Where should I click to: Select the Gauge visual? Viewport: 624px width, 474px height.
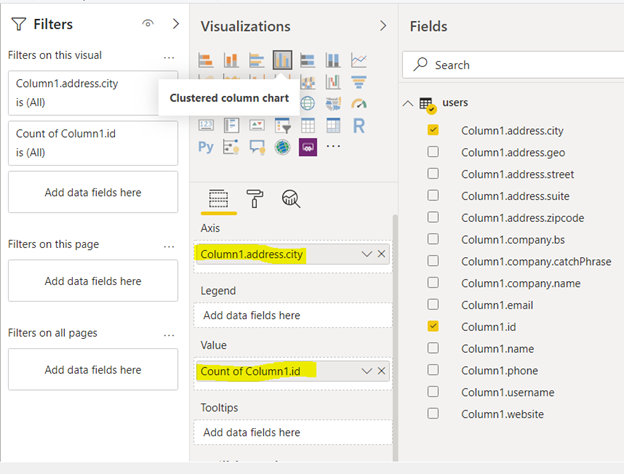click(359, 103)
